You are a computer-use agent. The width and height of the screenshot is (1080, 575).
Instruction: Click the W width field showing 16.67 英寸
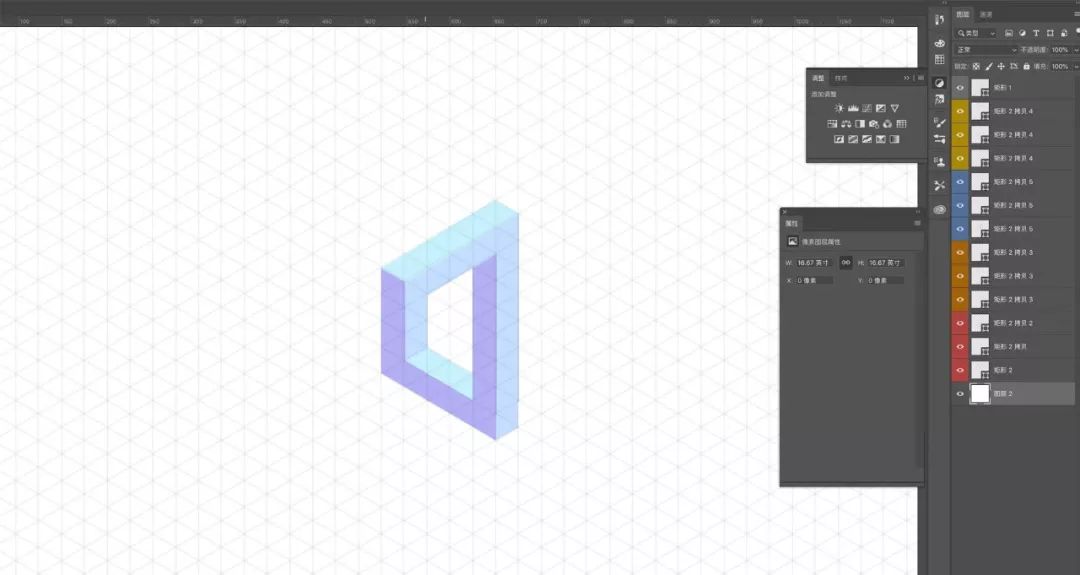pyautogui.click(x=813, y=263)
